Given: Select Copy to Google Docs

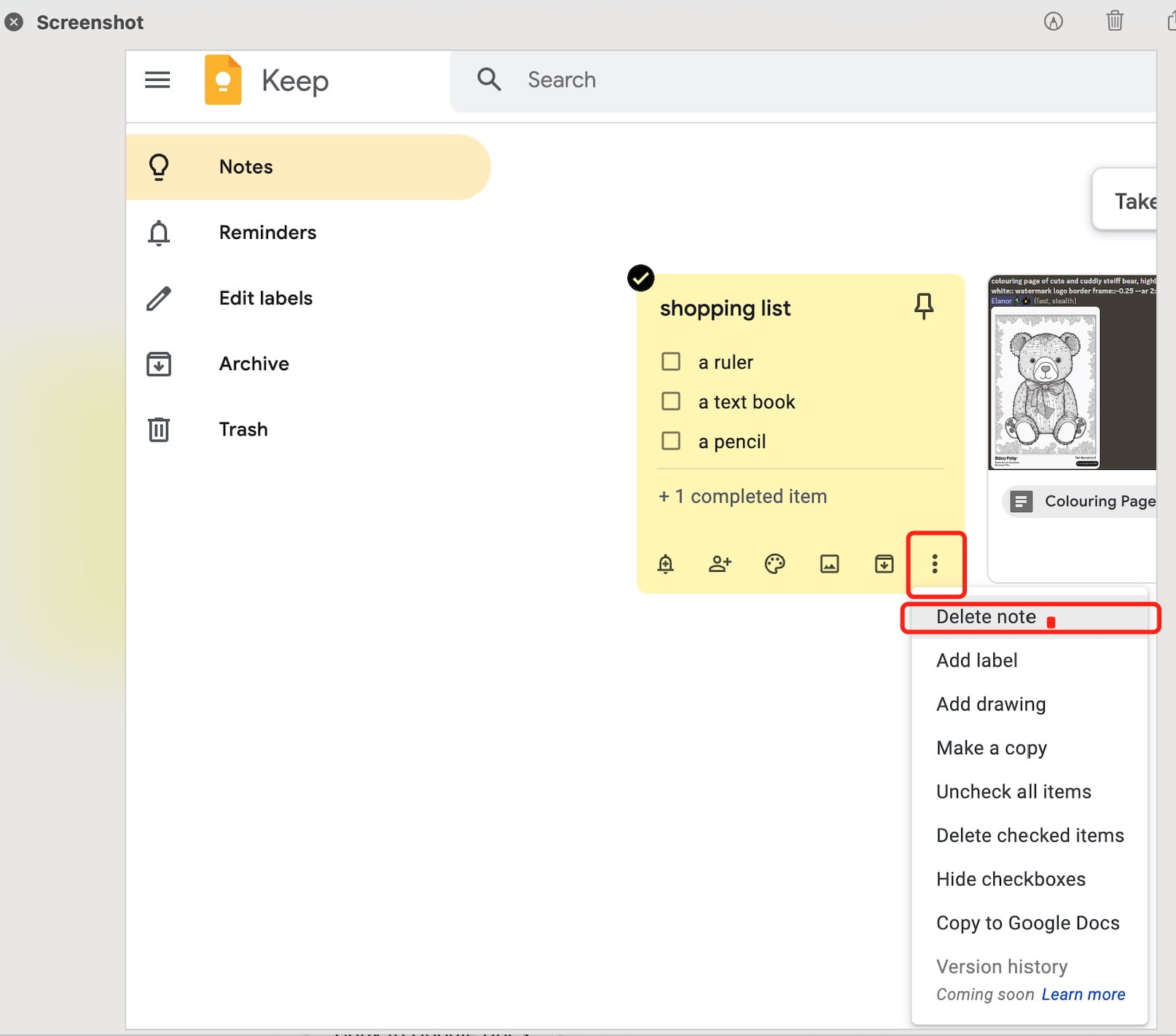Looking at the screenshot, I should (1029, 922).
